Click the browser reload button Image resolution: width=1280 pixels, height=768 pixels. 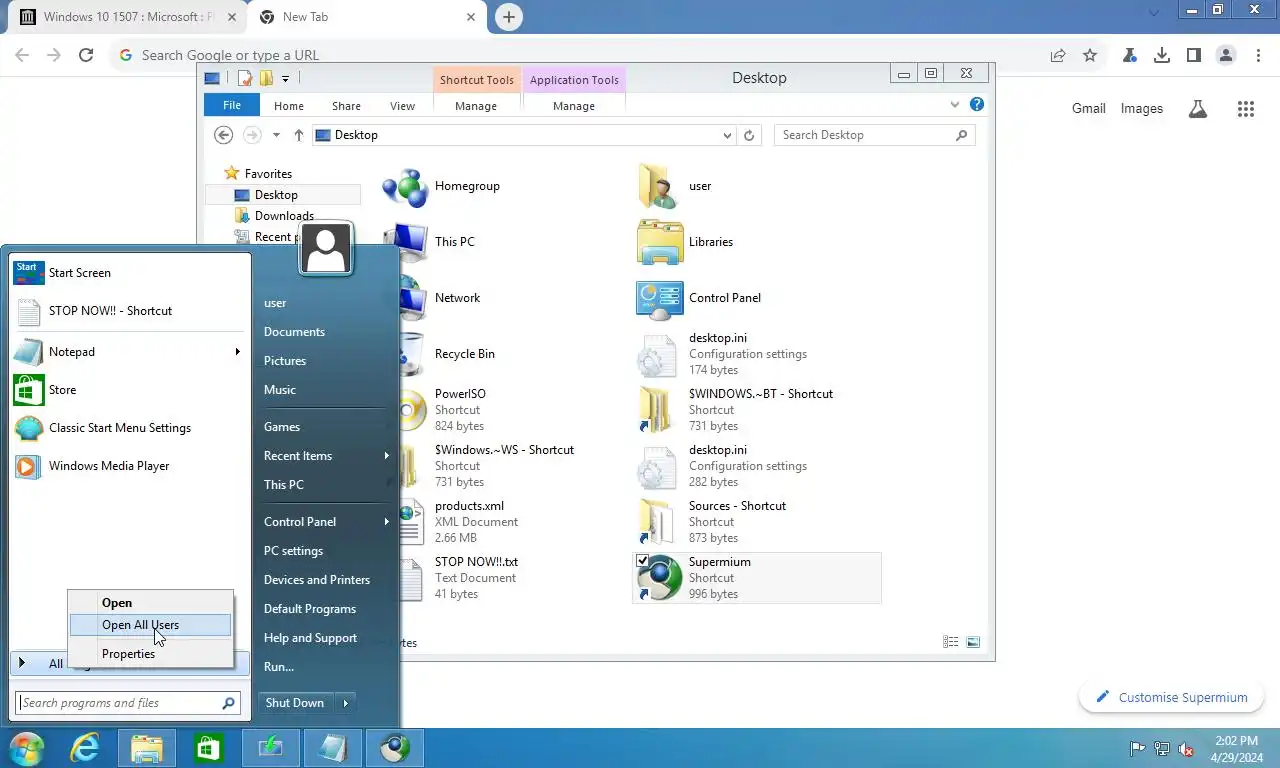(x=86, y=56)
